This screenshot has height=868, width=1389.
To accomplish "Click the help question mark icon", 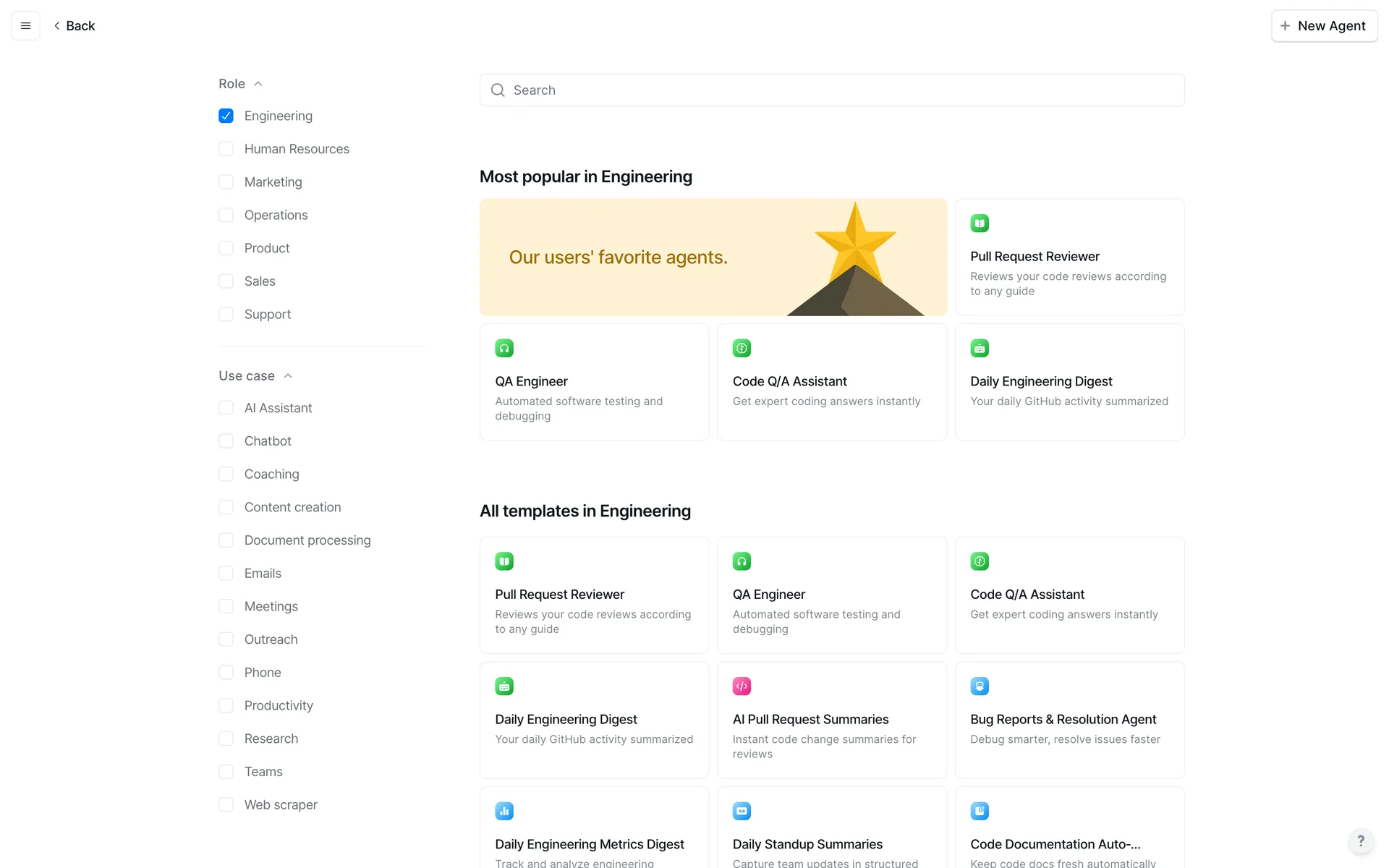I will (x=1361, y=841).
